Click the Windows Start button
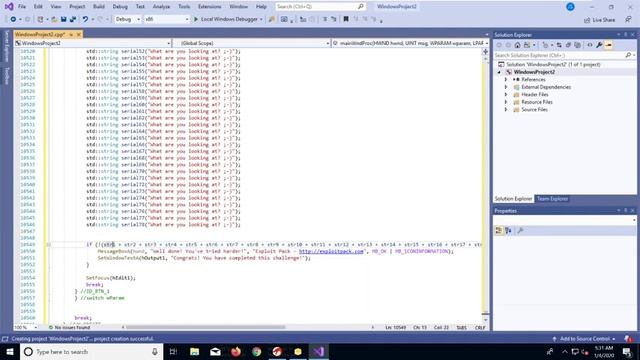640x360 pixels. (x=10, y=351)
